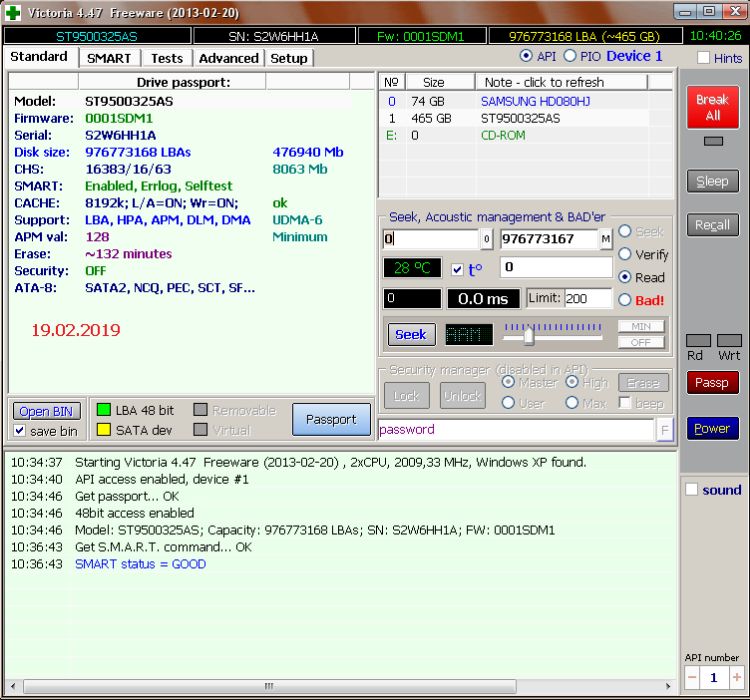Open the Standard tab

[39, 56]
